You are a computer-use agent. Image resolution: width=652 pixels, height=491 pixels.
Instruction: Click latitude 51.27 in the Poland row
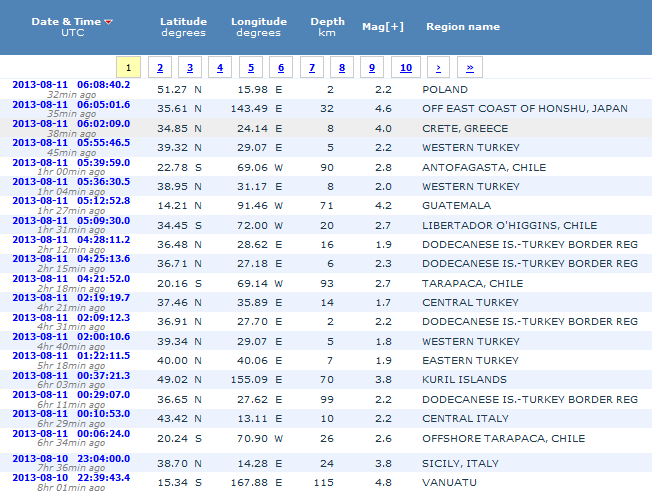(172, 90)
